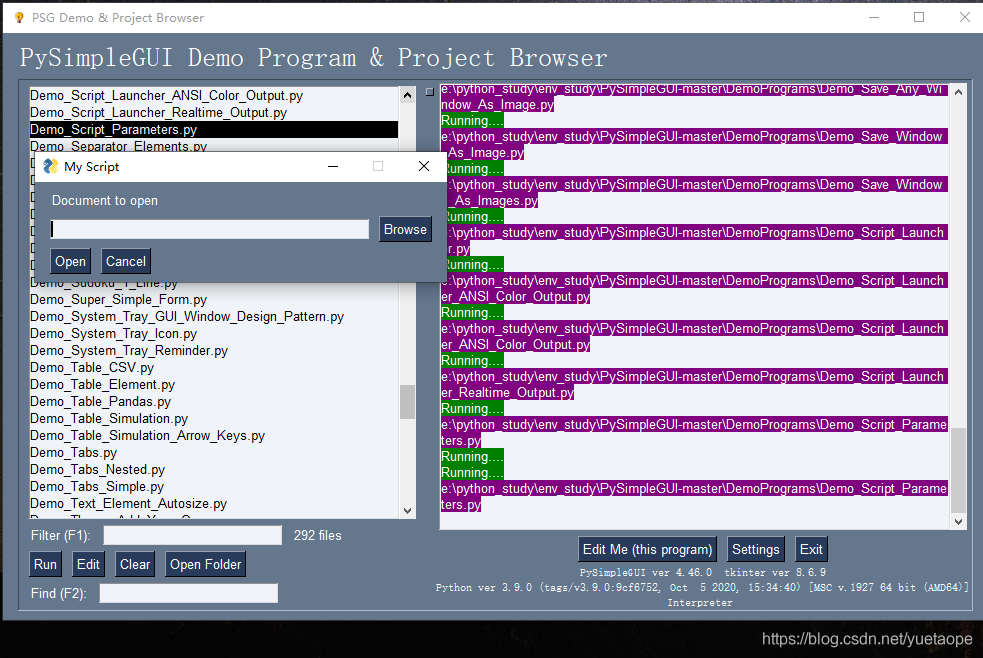
Task: Click the file list scroll down arrow
Action: [x=407, y=511]
